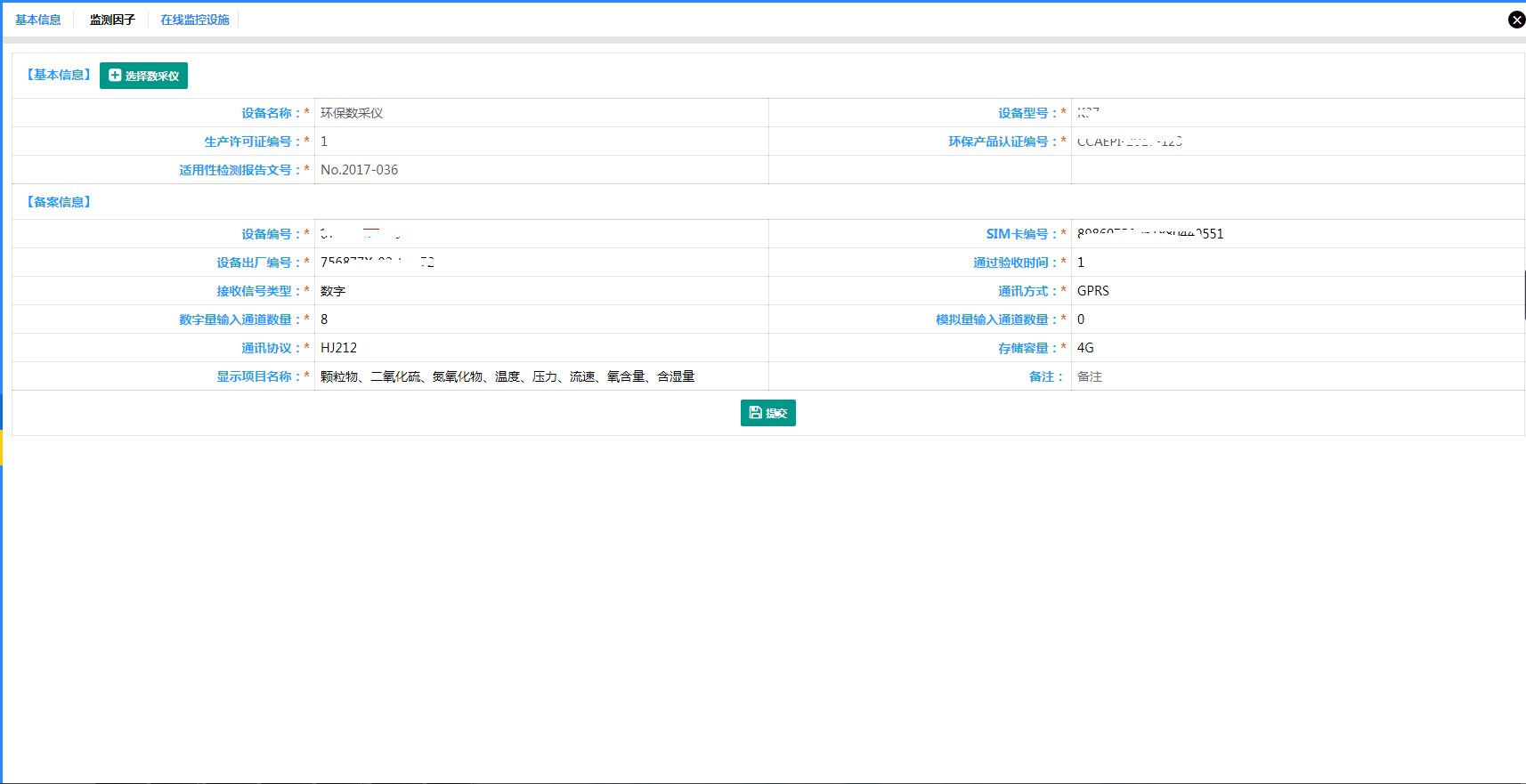Screen dimensions: 1526x784
Task: Click the 设备编号 input field
Action: tap(540, 234)
